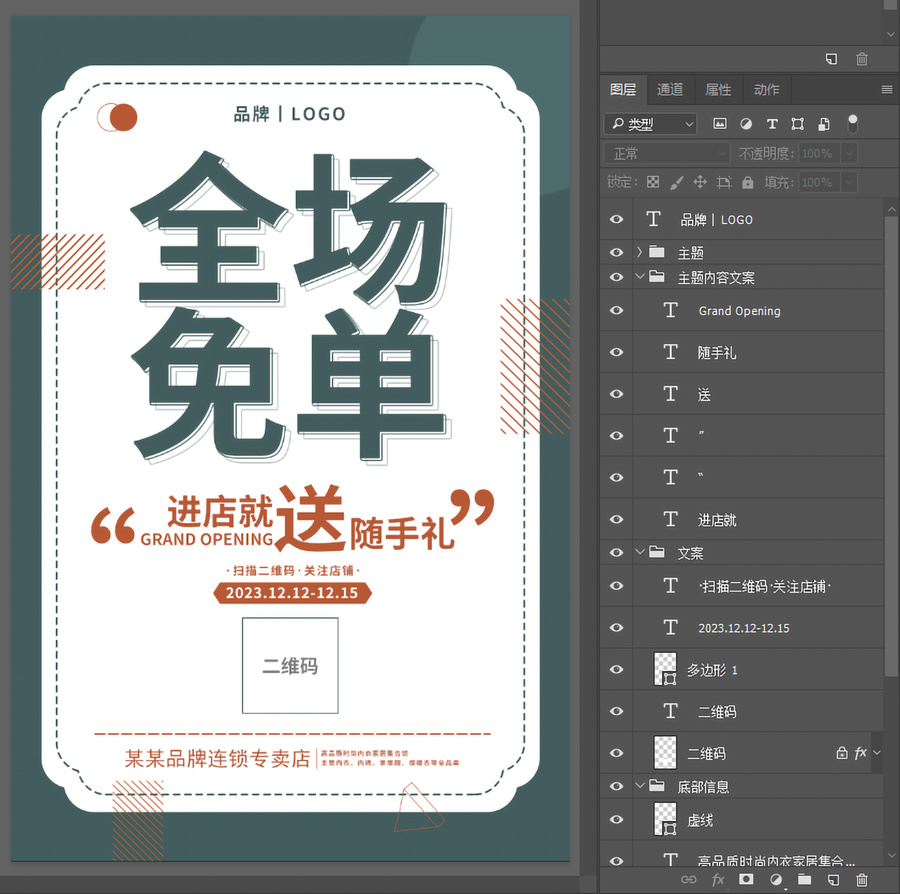The height and width of the screenshot is (894, 900).
Task: Hide the 多边形 1 layer
Action: pos(616,670)
